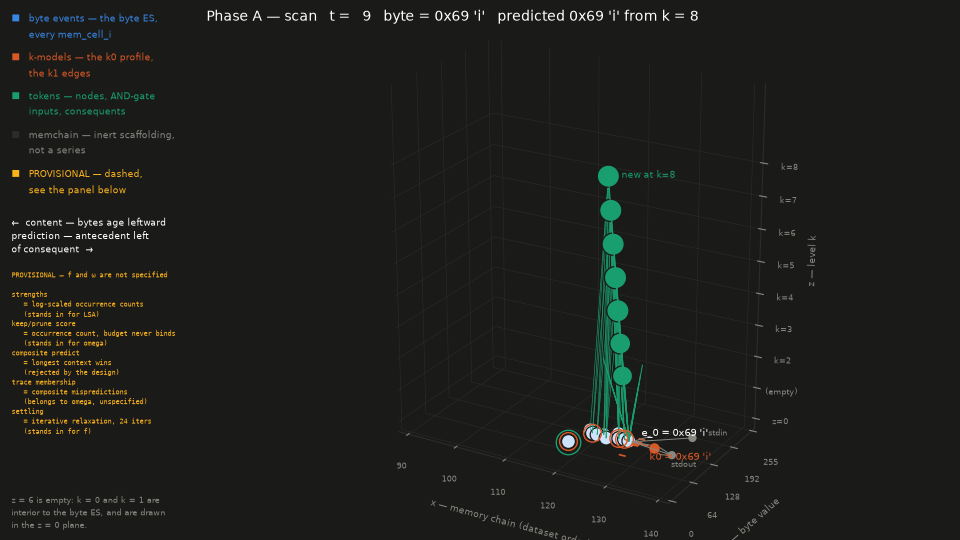Screen dimensions: 960x540
Task: Click the 'composite predict' entry
Action: pos(45,353)
